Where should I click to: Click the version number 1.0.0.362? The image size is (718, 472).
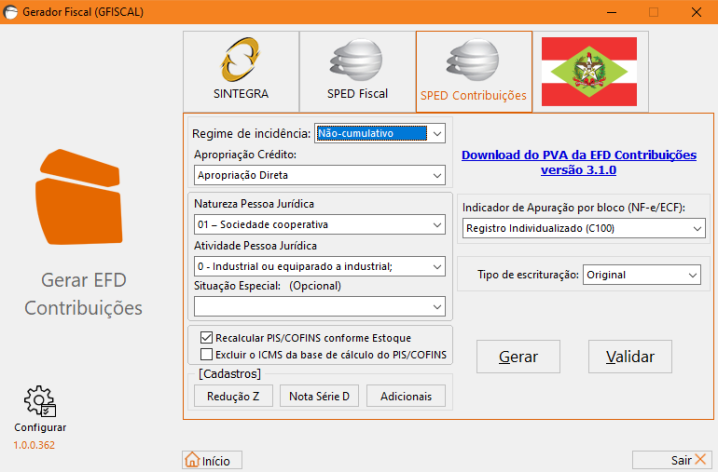[x=34, y=445]
